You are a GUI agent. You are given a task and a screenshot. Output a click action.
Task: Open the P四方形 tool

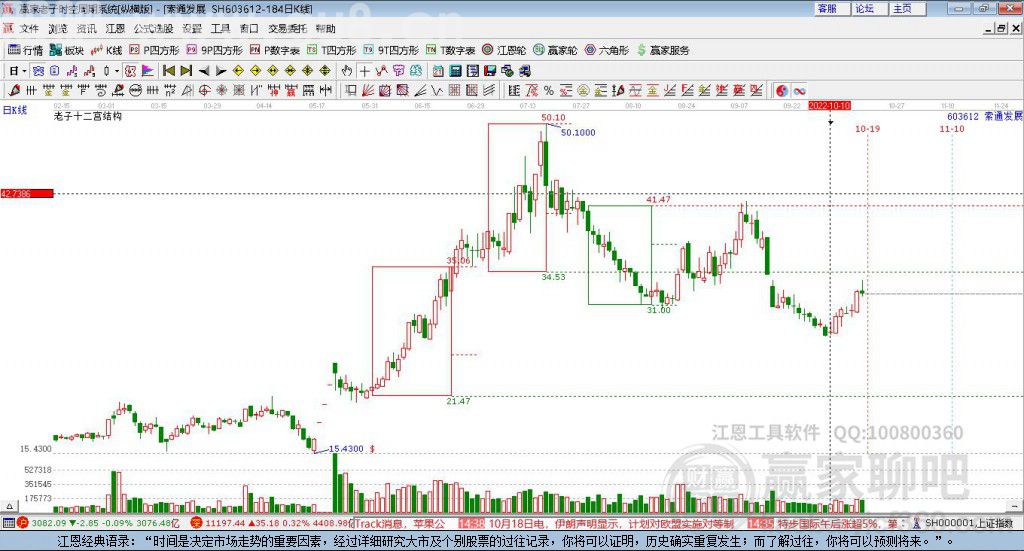click(154, 50)
